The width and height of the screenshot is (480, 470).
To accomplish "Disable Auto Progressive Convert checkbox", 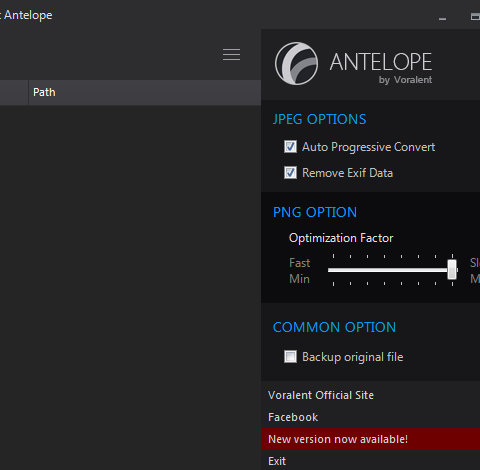I will [290, 147].
